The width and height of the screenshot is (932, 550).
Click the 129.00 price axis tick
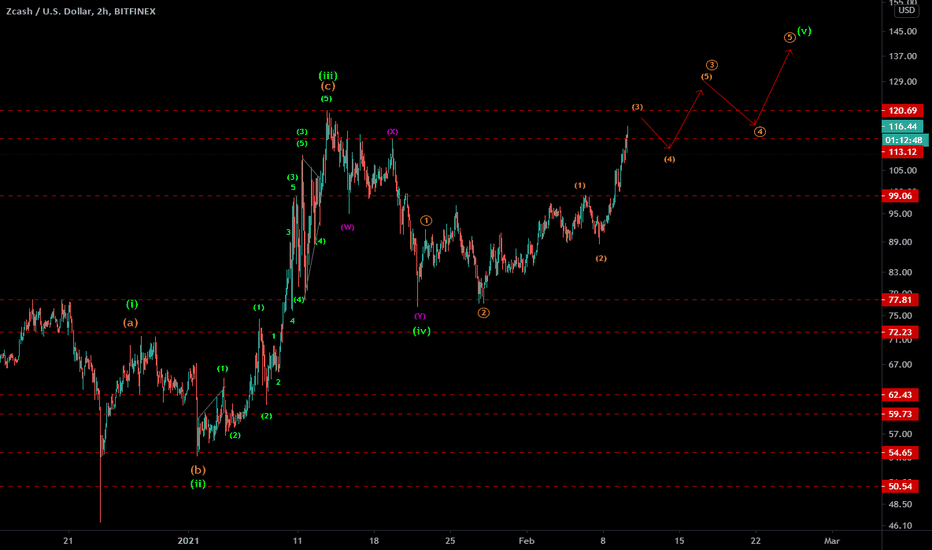click(x=902, y=82)
